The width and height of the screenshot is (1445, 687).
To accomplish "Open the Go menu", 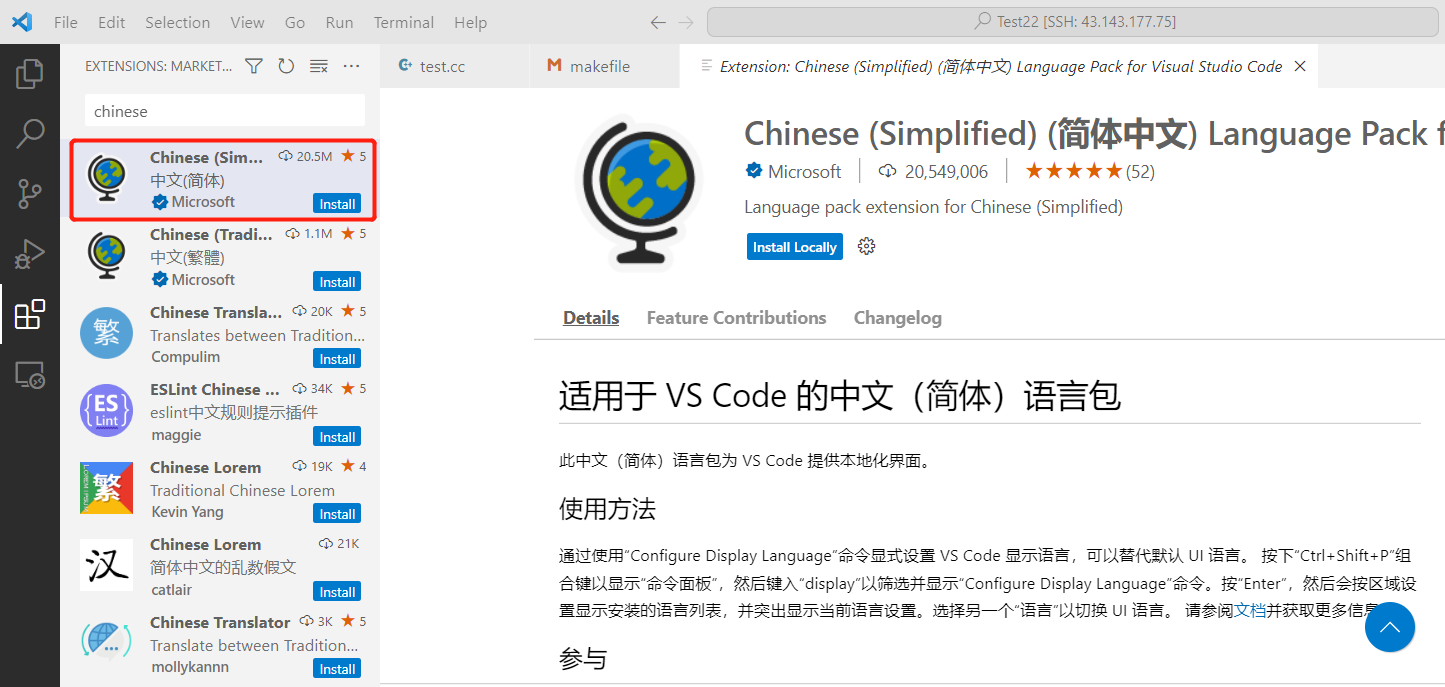I will click(295, 22).
